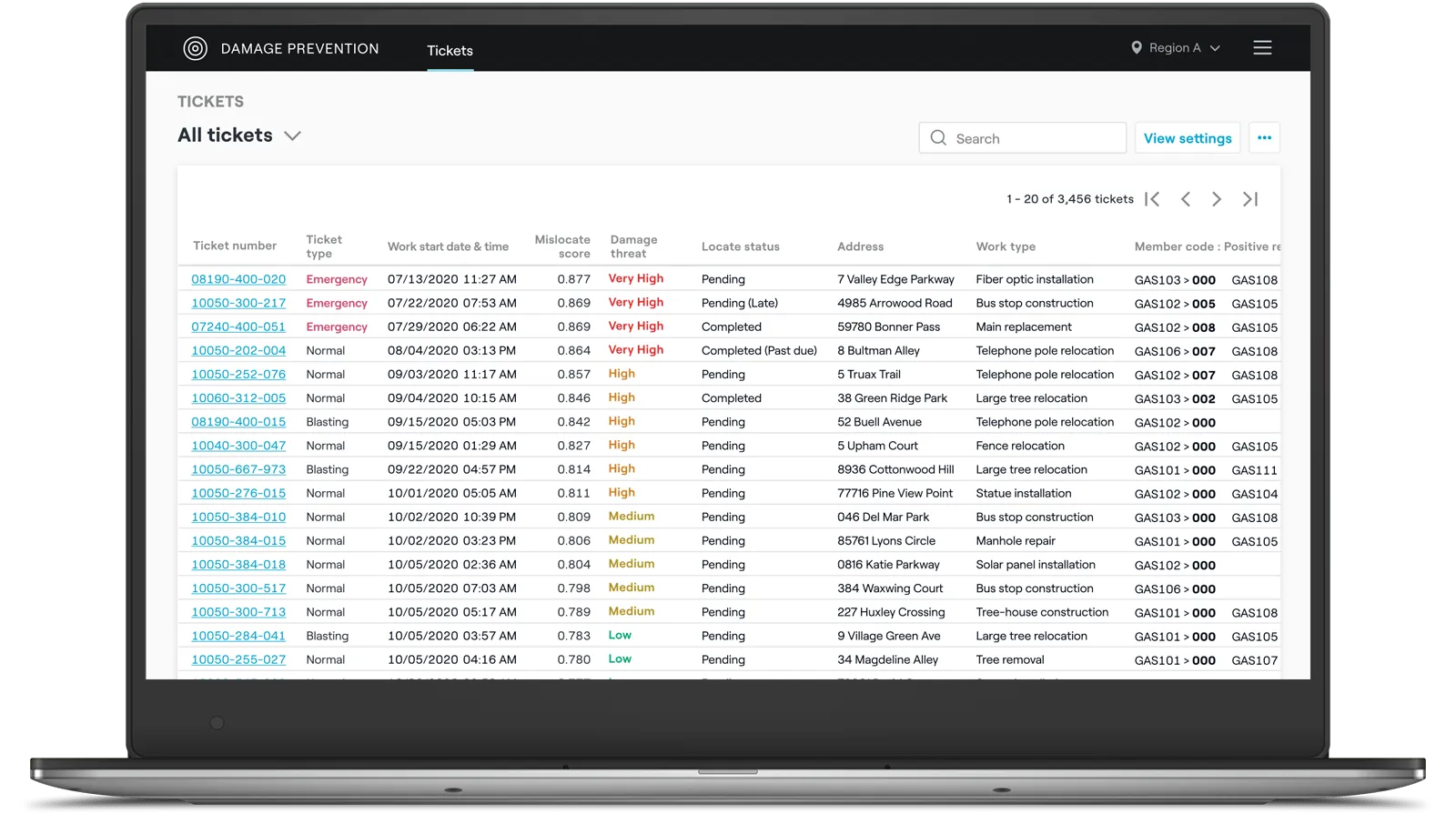Viewport: 1456px width, 824px height.
Task: Go to previous page of tickets
Action: click(1185, 199)
